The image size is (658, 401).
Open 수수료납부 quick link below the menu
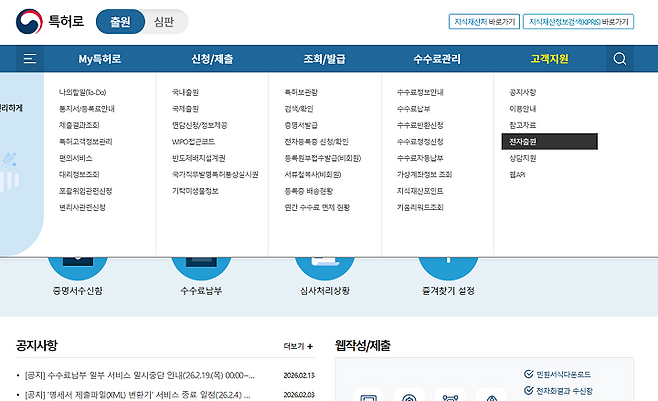pos(201,290)
